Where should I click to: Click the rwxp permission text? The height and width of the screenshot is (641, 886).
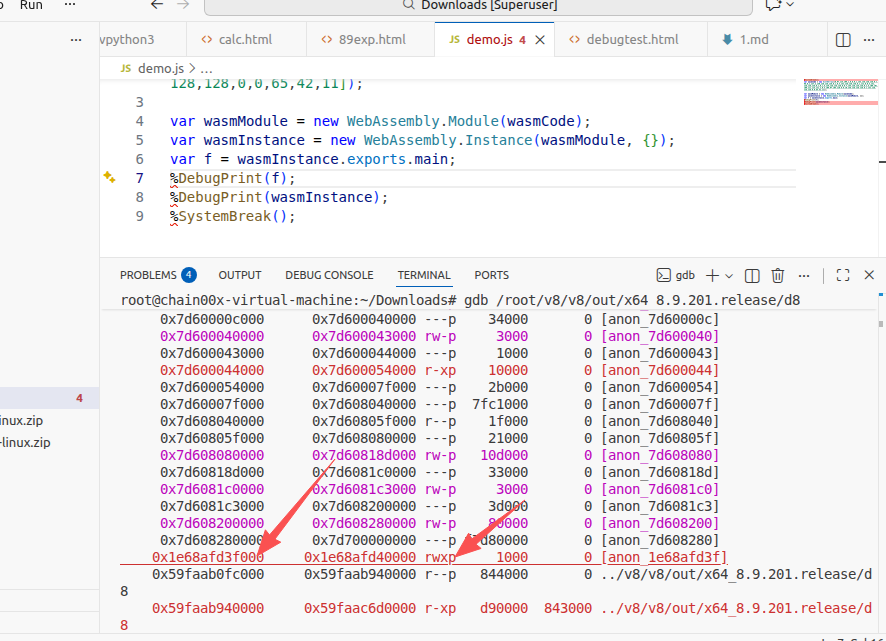click(x=440, y=557)
